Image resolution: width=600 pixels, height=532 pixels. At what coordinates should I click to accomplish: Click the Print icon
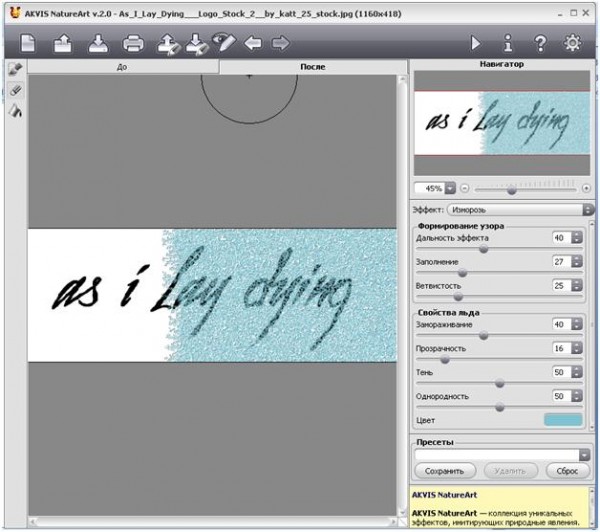(133, 43)
